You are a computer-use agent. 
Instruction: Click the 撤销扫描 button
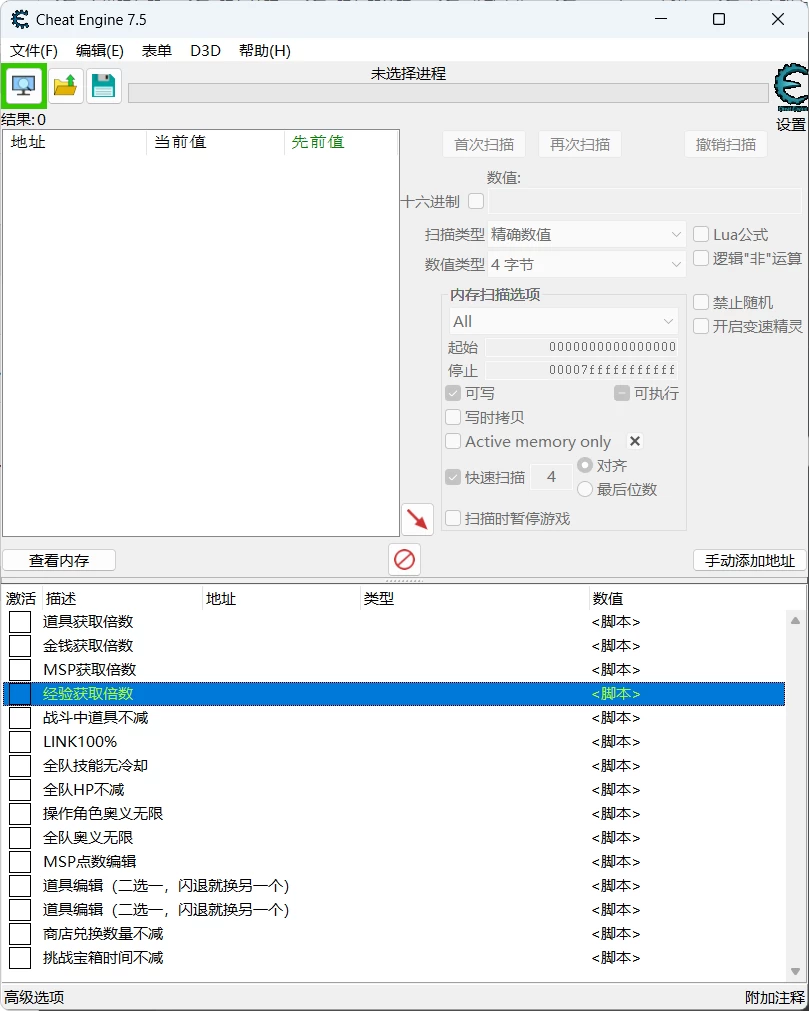point(726,144)
